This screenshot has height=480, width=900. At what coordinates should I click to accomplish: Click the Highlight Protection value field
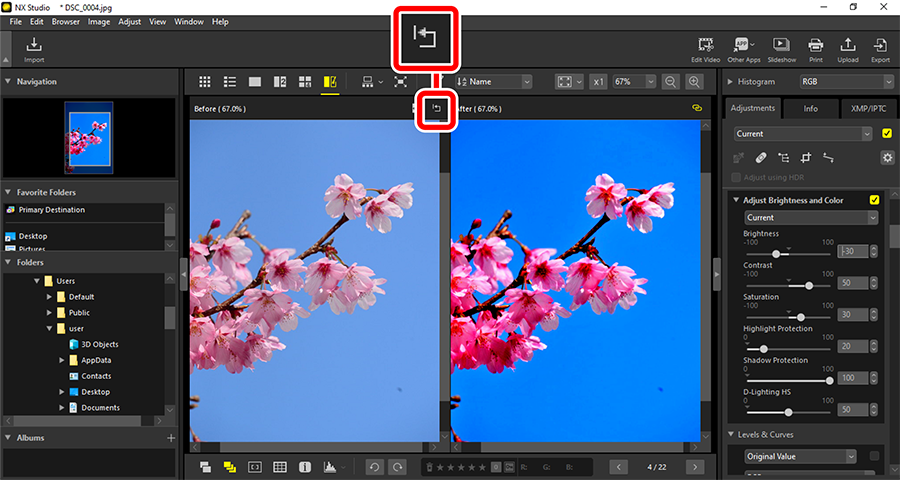pos(852,346)
